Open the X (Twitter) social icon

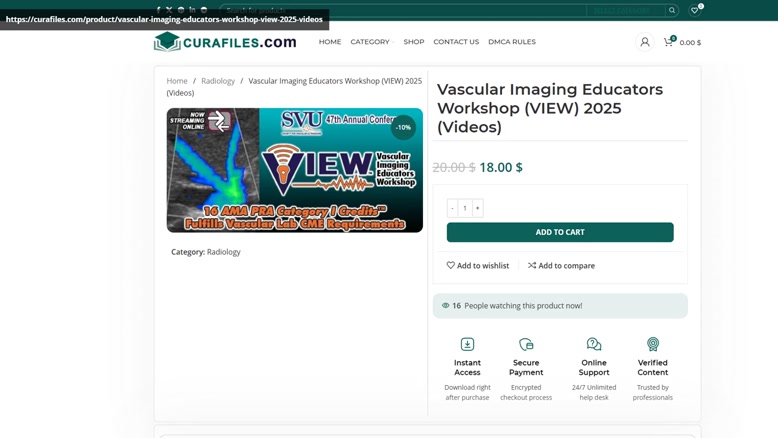tap(169, 10)
